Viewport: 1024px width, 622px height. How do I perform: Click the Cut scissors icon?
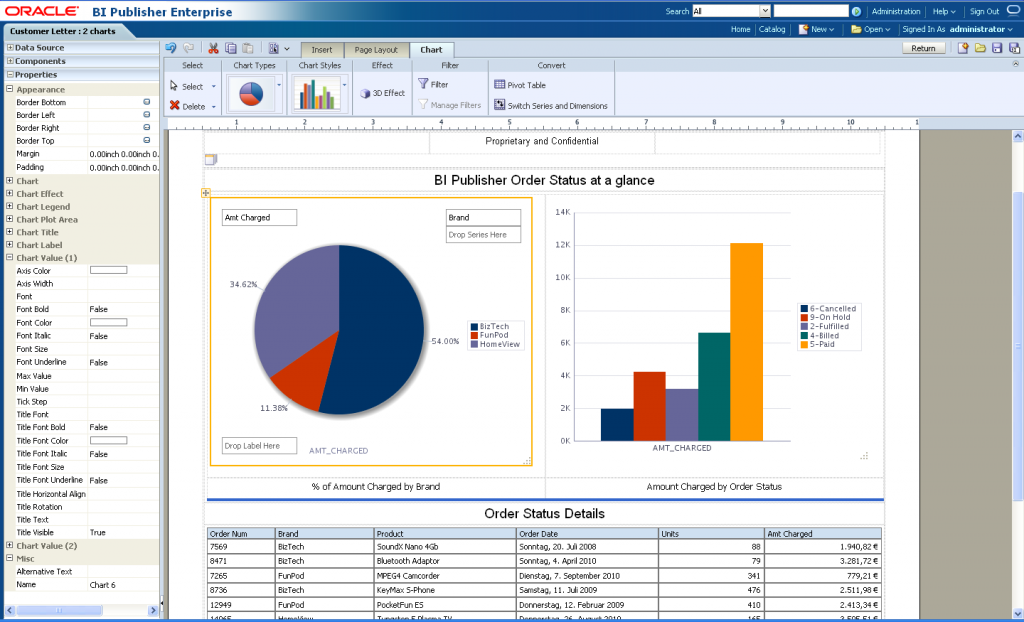coord(213,48)
